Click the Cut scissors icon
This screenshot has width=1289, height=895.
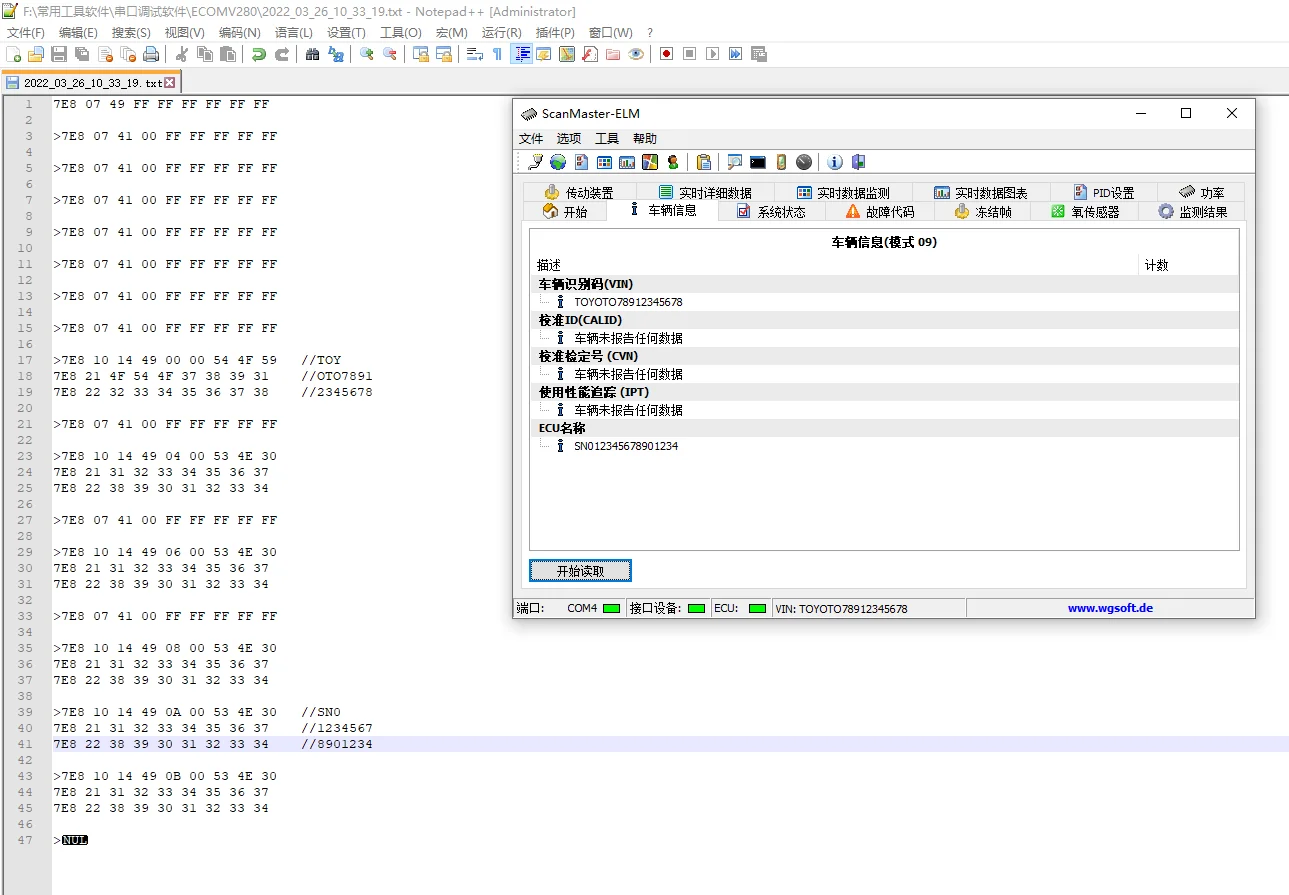(x=181, y=54)
